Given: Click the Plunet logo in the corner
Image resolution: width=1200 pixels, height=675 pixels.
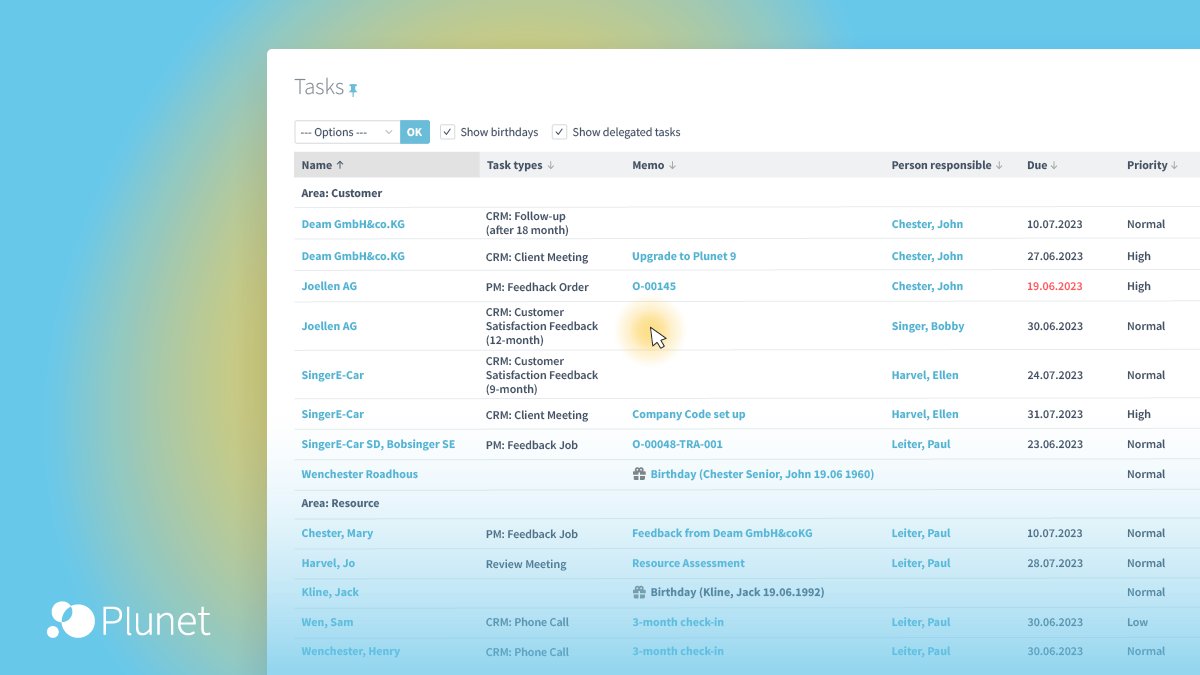Looking at the screenshot, I should tap(130, 621).
